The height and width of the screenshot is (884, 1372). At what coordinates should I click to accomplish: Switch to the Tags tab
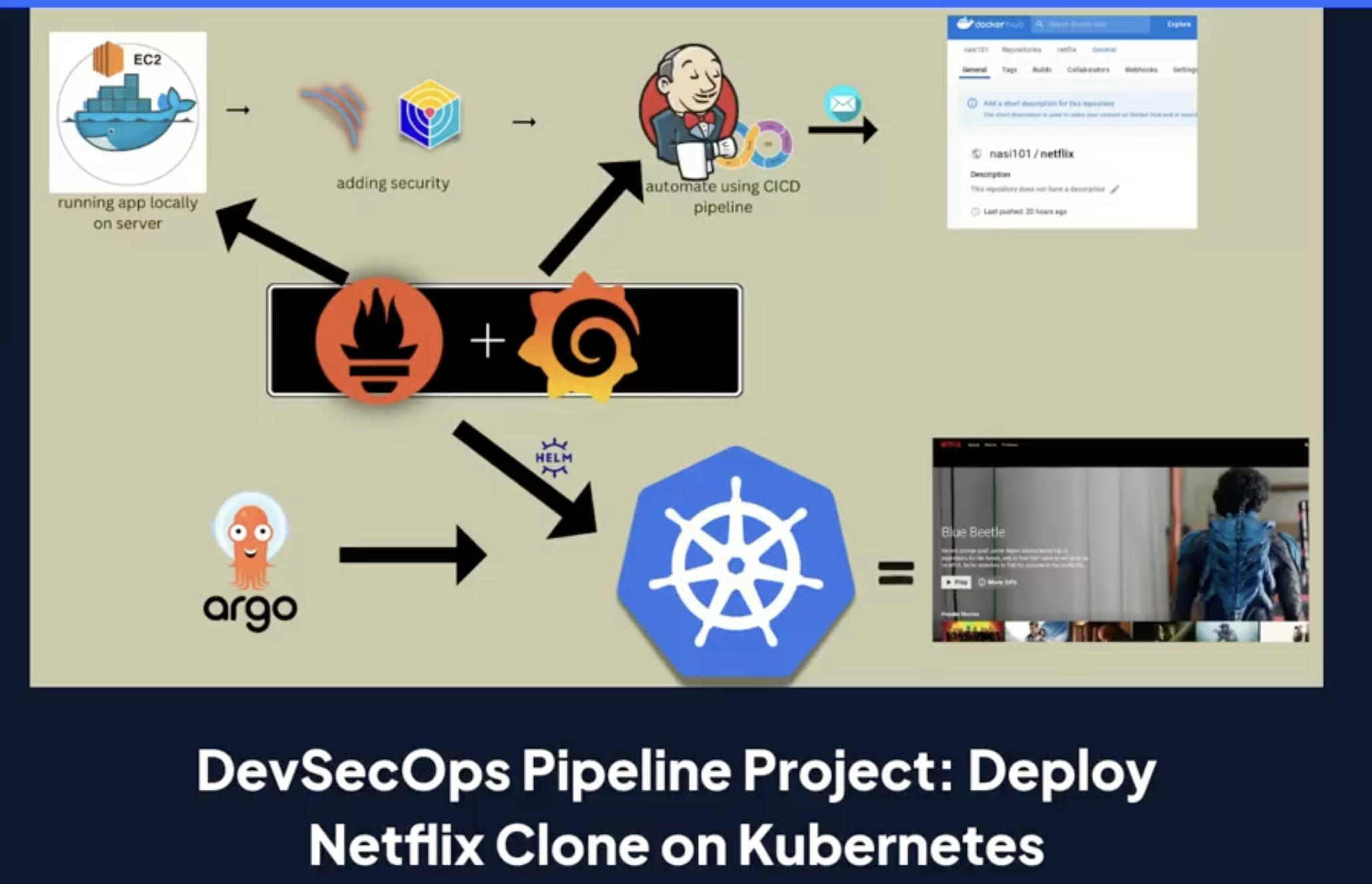pos(1010,70)
